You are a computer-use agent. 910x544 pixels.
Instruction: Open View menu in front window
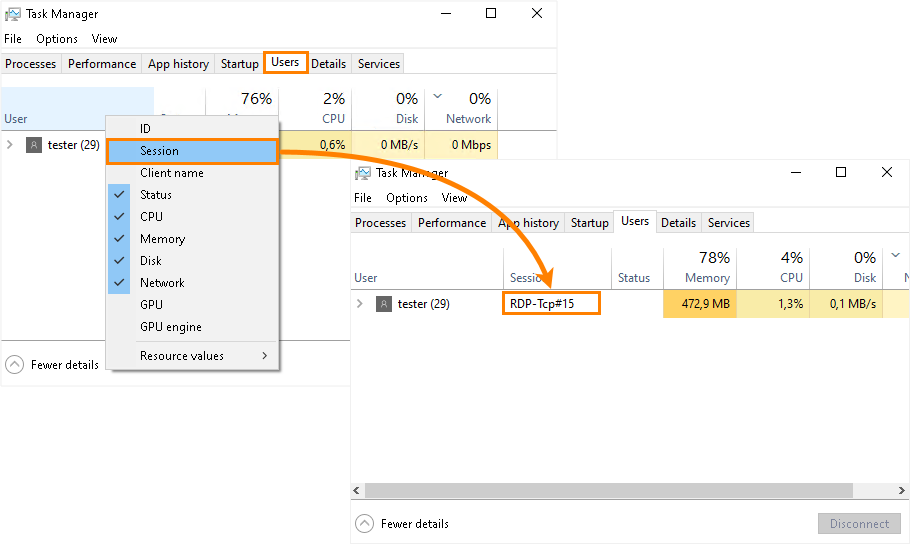coord(454,198)
